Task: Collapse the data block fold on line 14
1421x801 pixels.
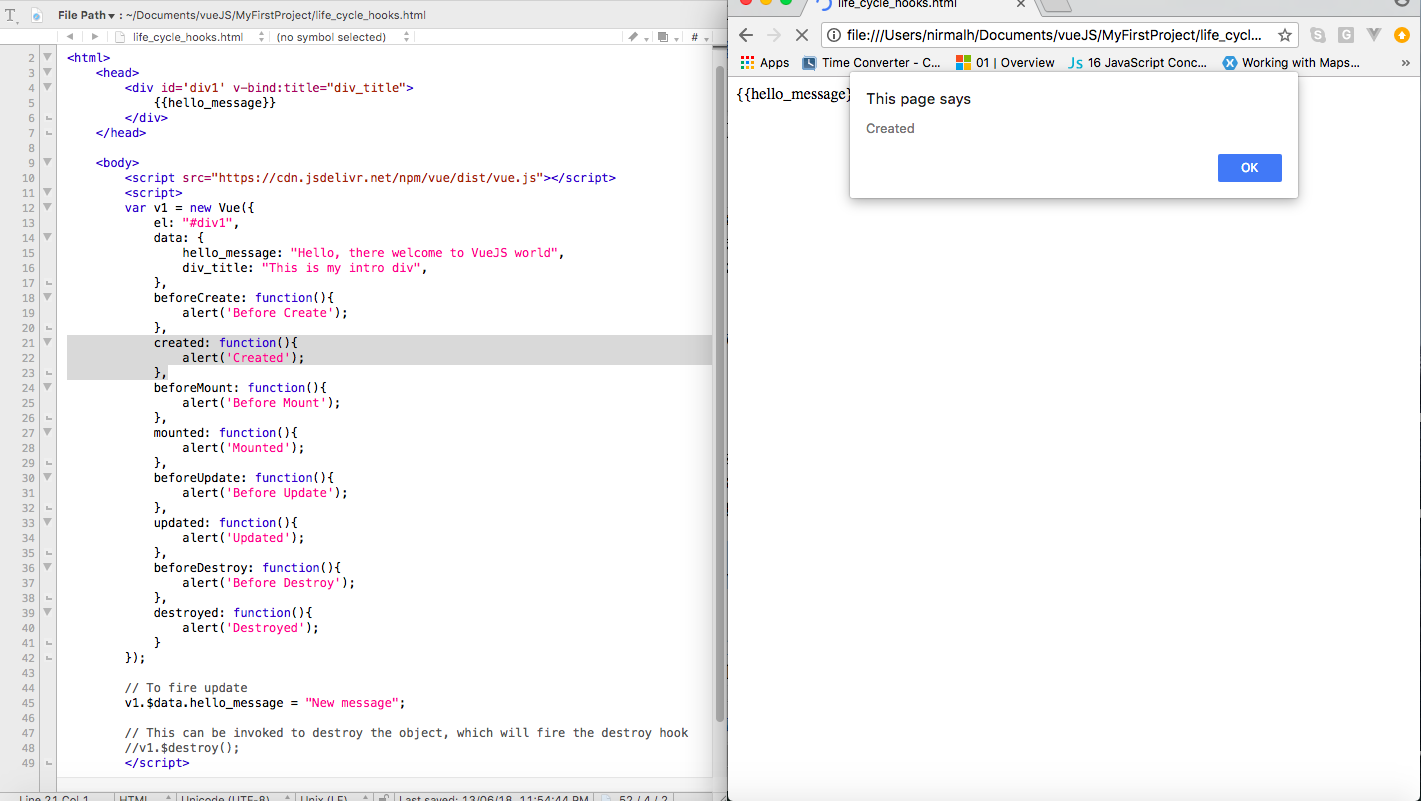Action: (47, 238)
